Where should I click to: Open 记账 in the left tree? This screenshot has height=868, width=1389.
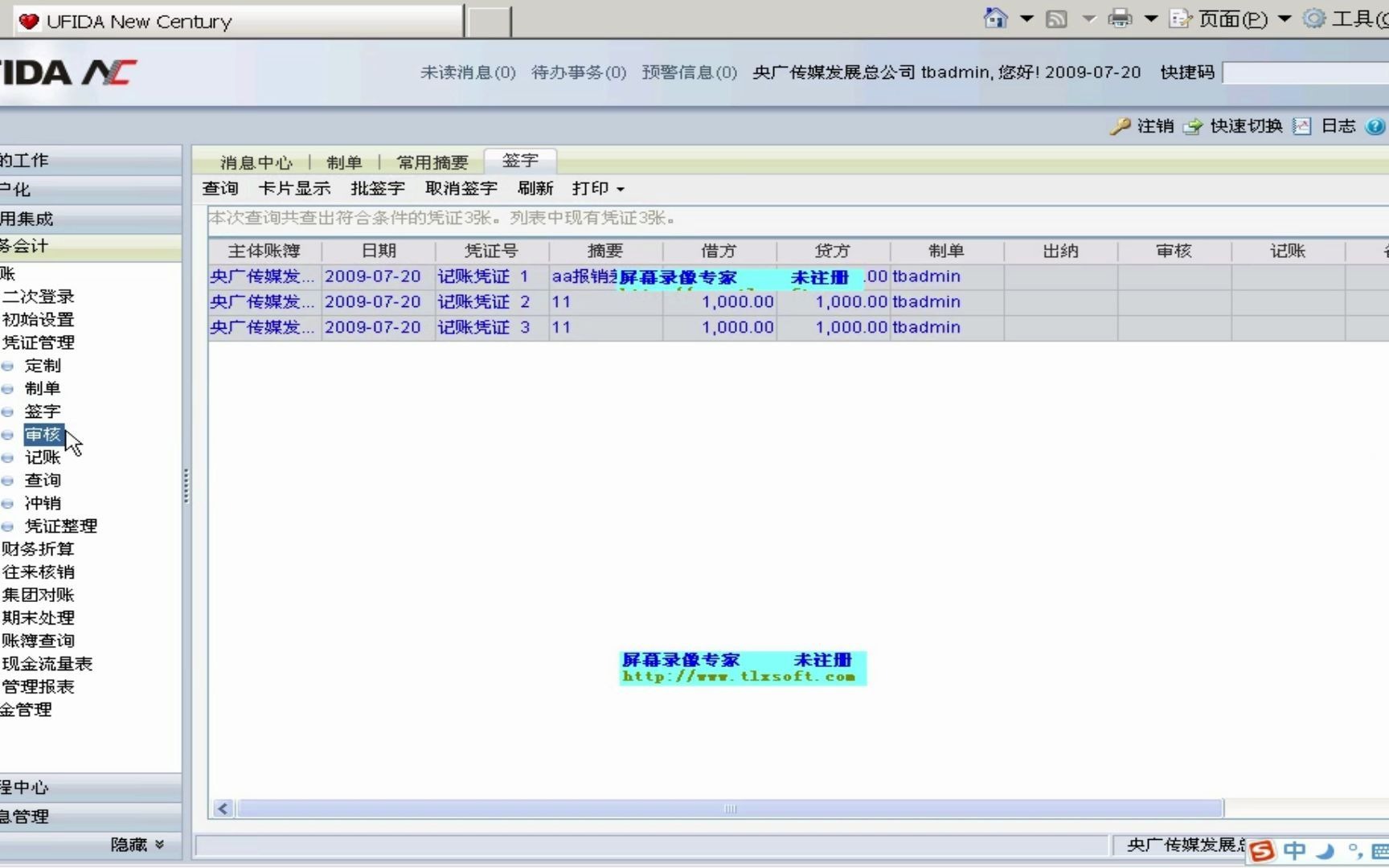43,457
